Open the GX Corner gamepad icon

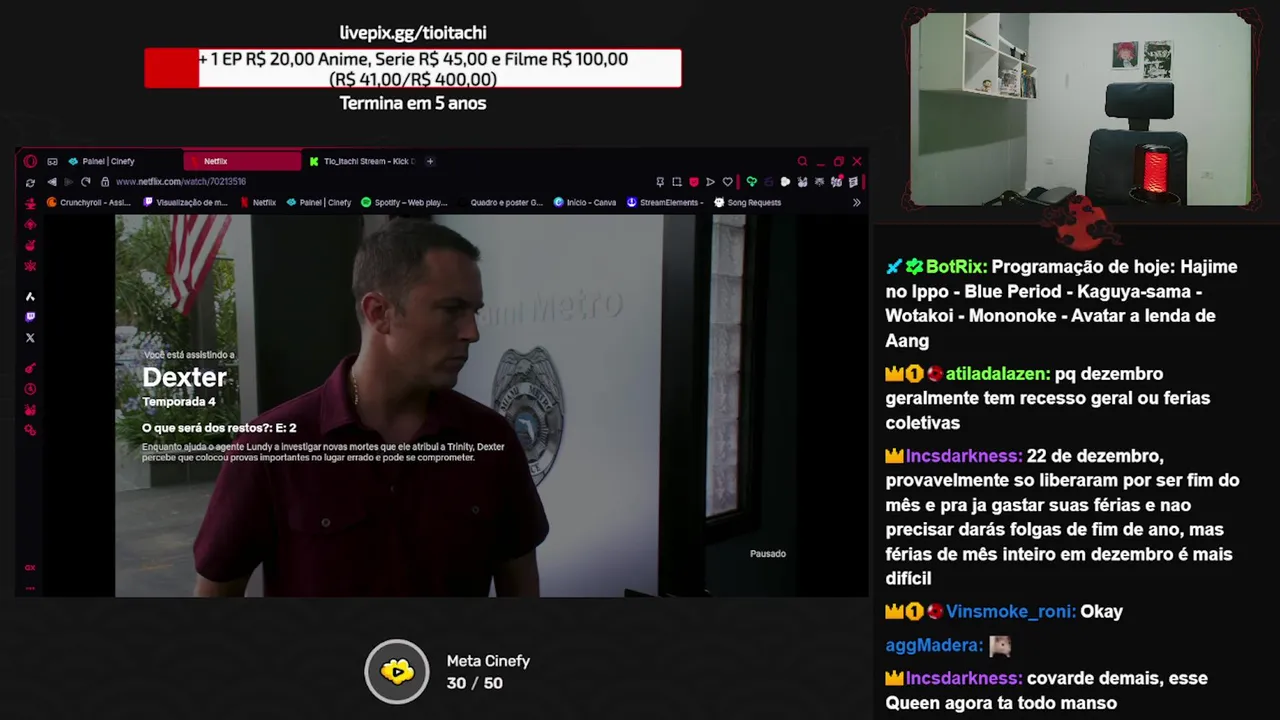coord(52,161)
